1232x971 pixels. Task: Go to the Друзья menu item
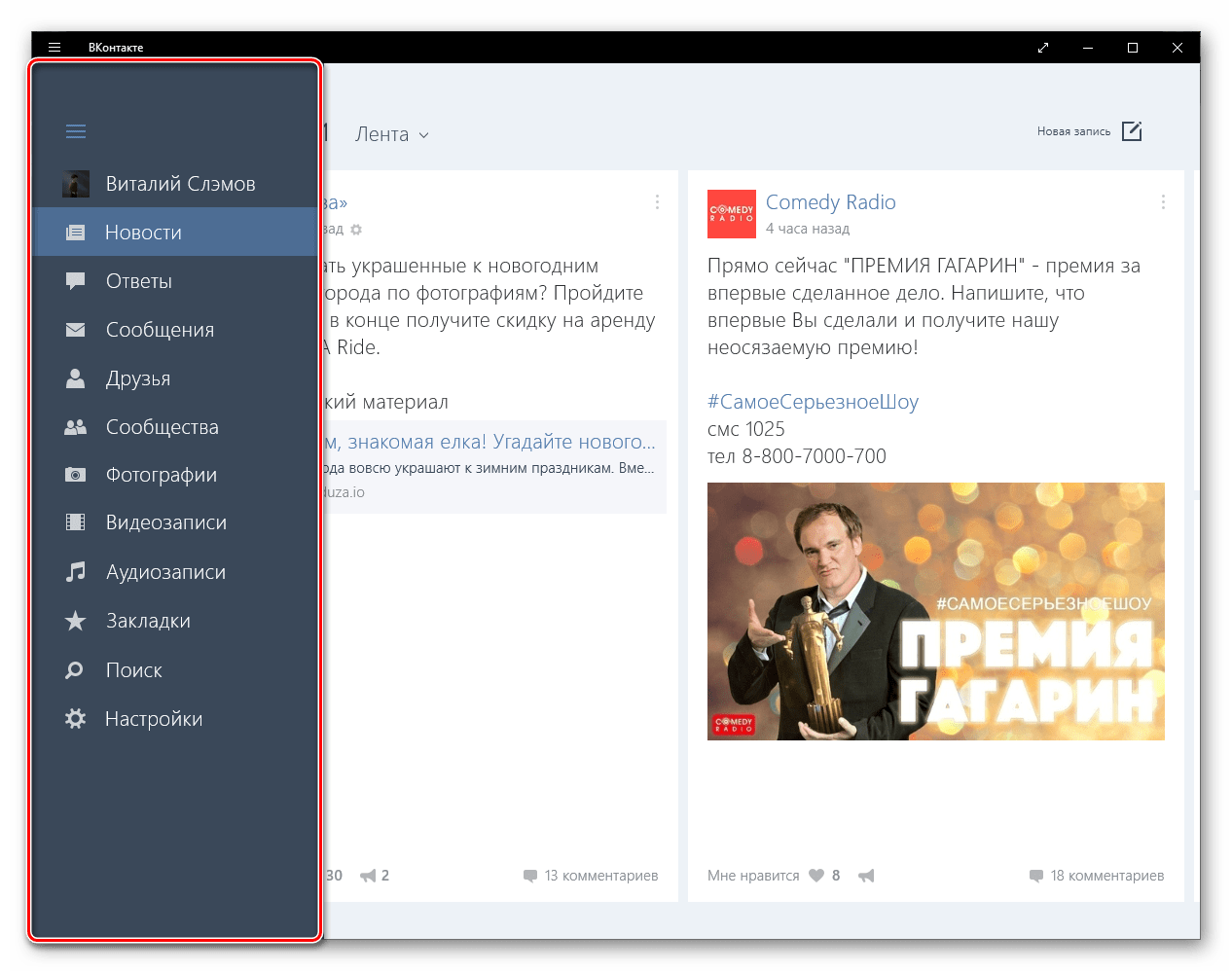175,378
